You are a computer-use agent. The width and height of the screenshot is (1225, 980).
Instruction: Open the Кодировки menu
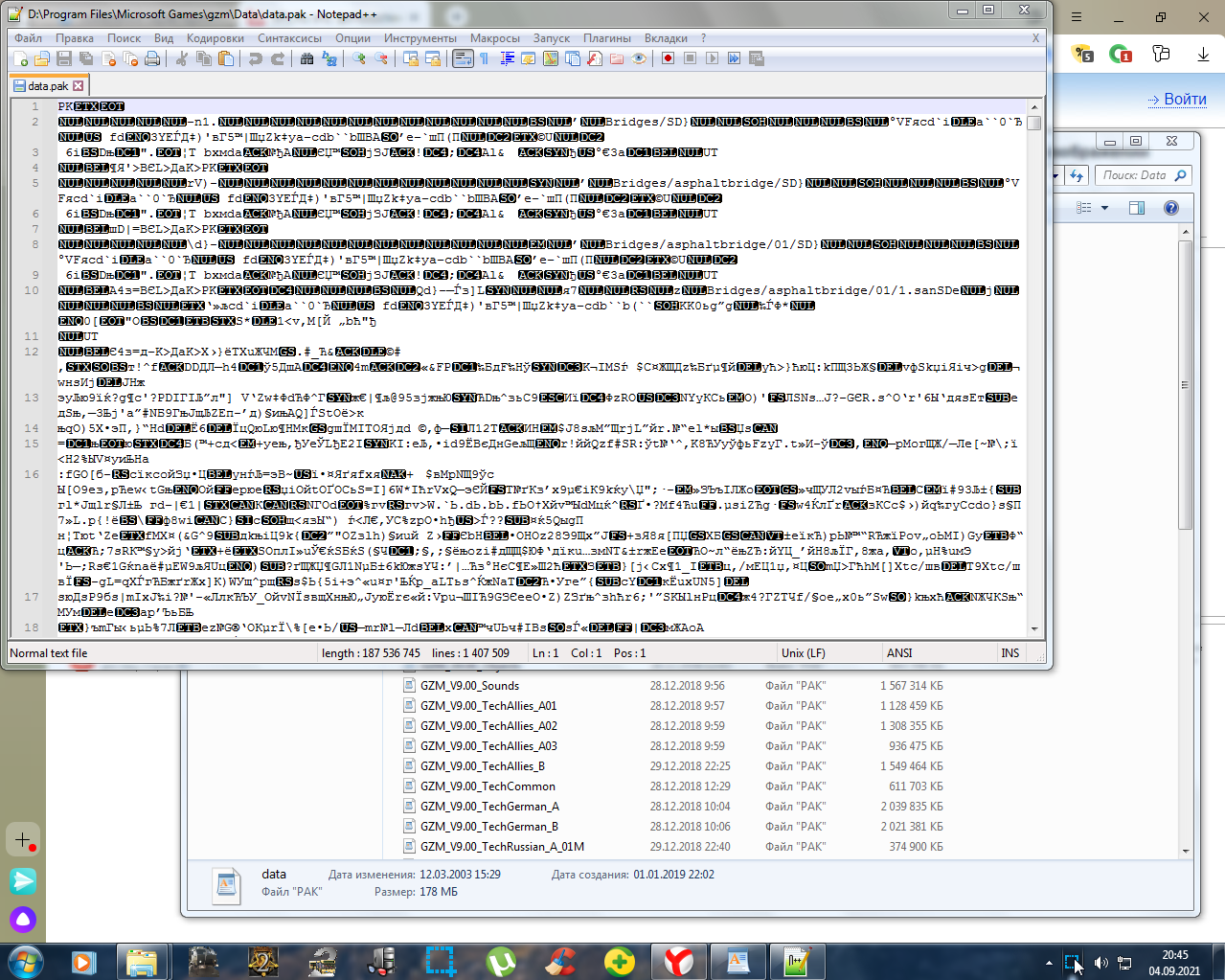click(216, 38)
